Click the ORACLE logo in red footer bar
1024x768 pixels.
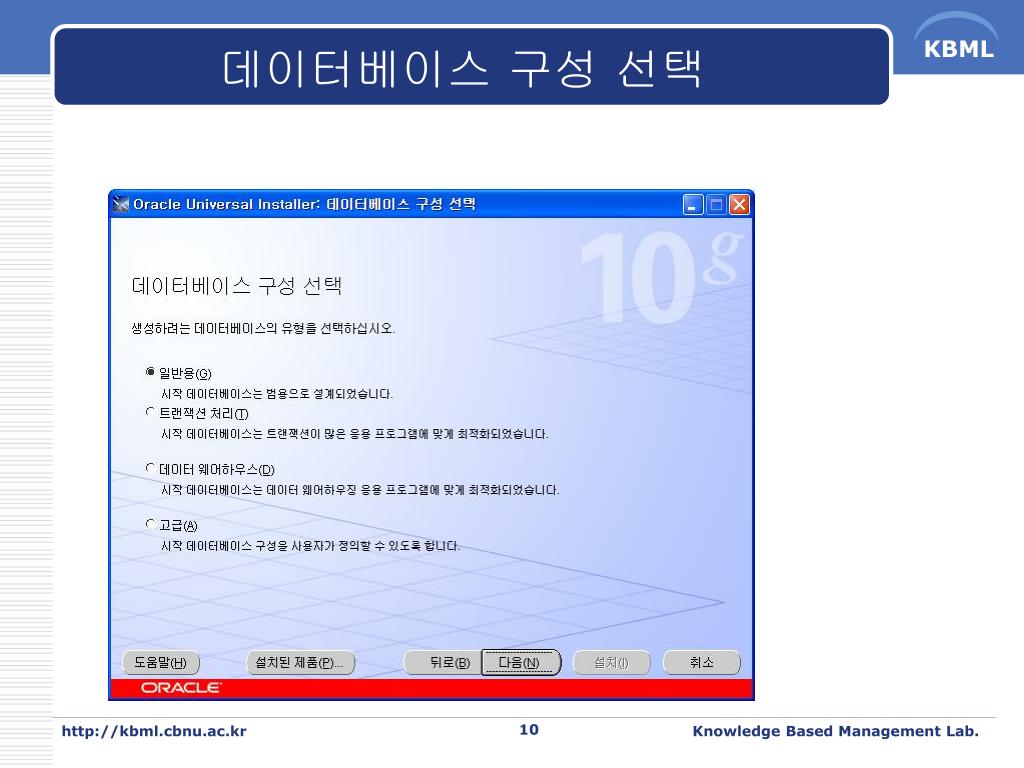(x=181, y=688)
